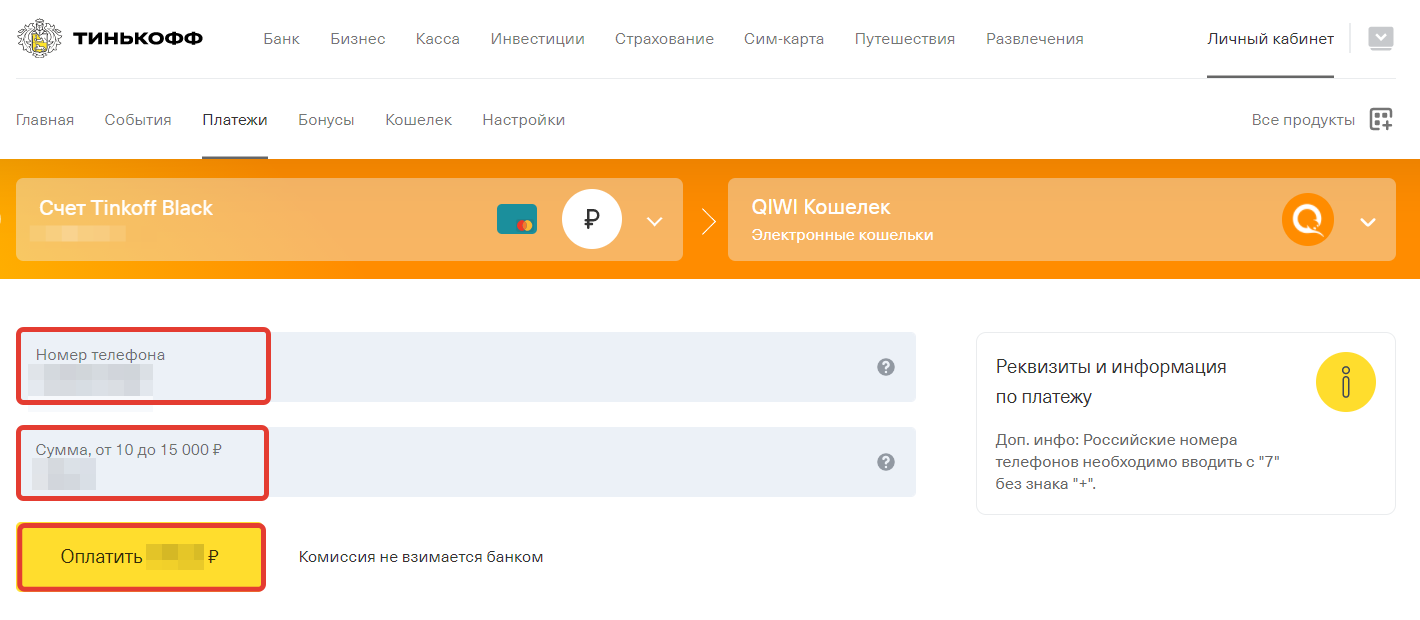Go to Личный кабинет
Screen dimensions: 1420x620
tap(1270, 39)
